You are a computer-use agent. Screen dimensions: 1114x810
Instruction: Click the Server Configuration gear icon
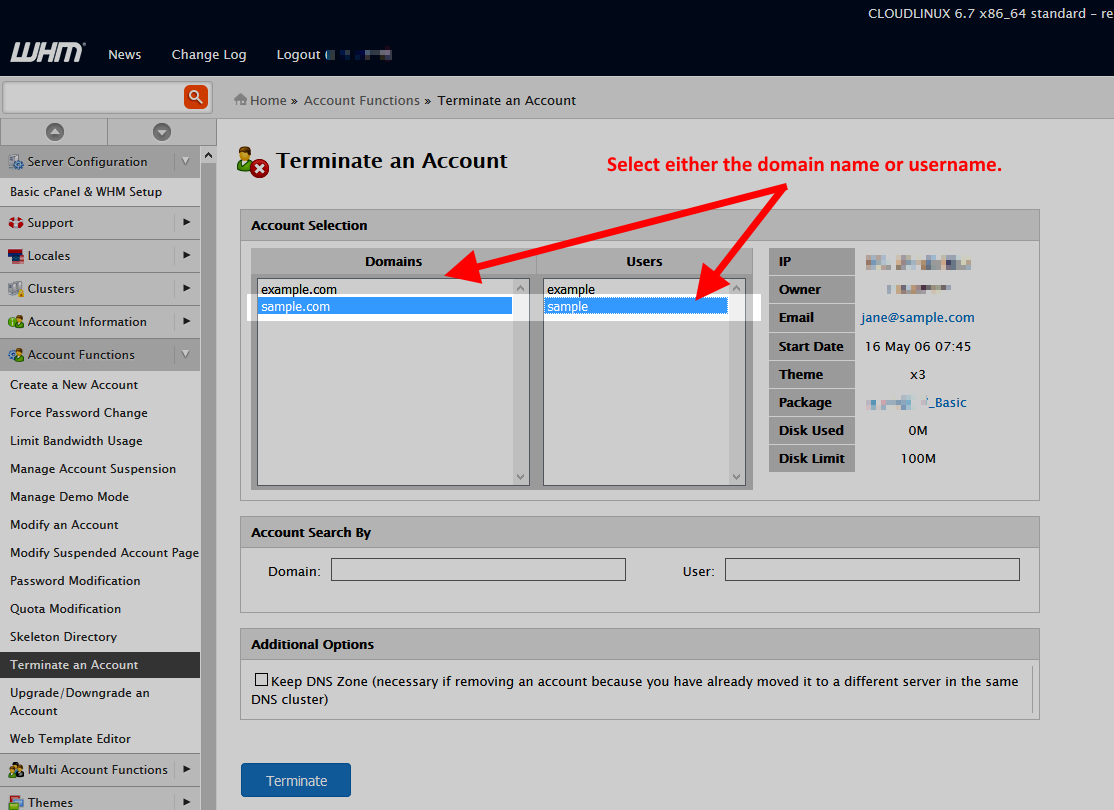coord(16,162)
